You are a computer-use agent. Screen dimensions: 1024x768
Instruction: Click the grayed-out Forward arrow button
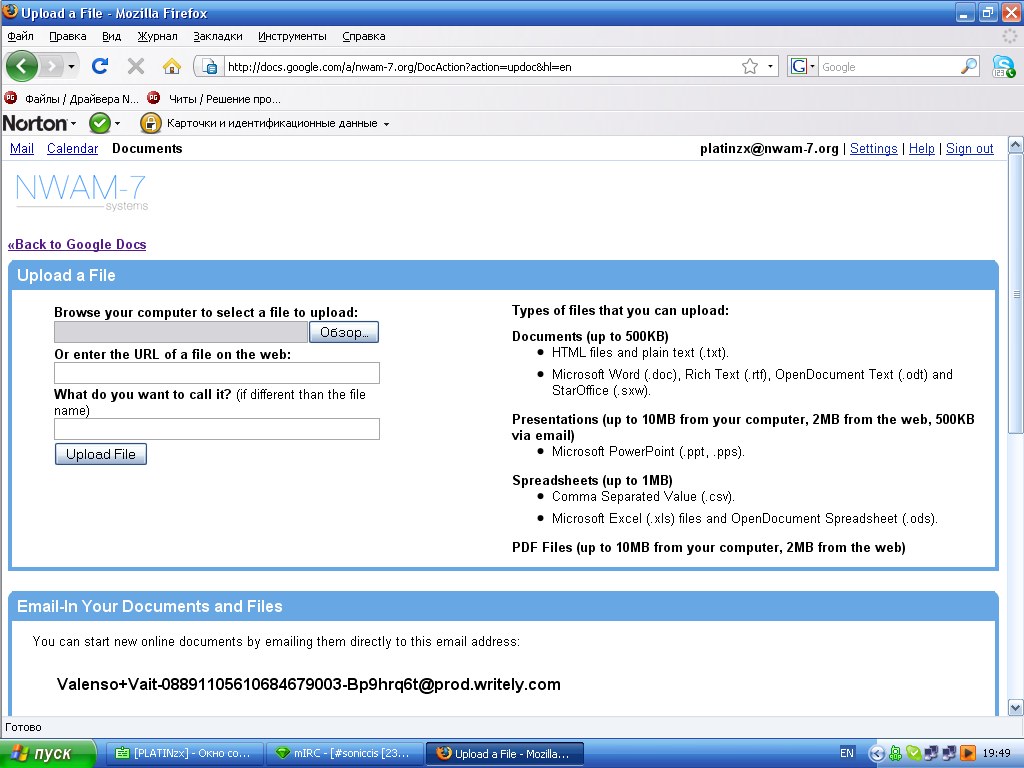point(51,66)
